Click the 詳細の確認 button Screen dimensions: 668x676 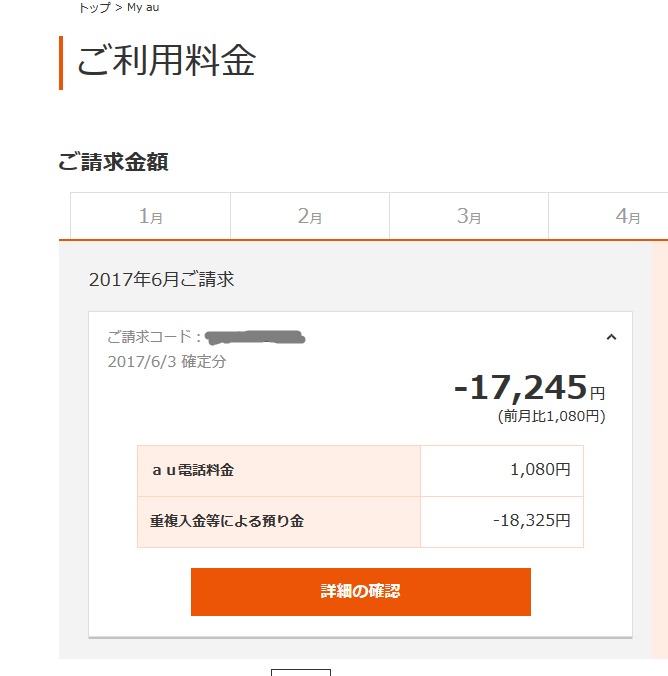360,591
